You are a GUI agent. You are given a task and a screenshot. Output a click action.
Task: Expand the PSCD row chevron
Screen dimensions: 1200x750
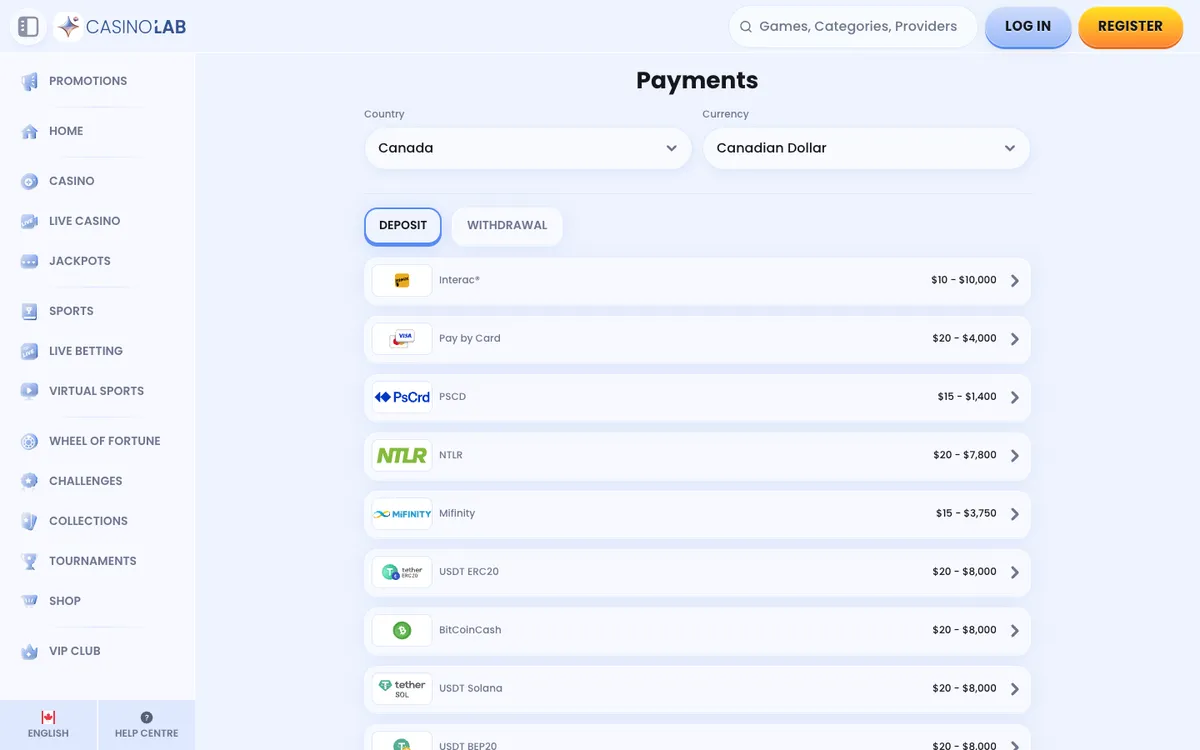1015,397
